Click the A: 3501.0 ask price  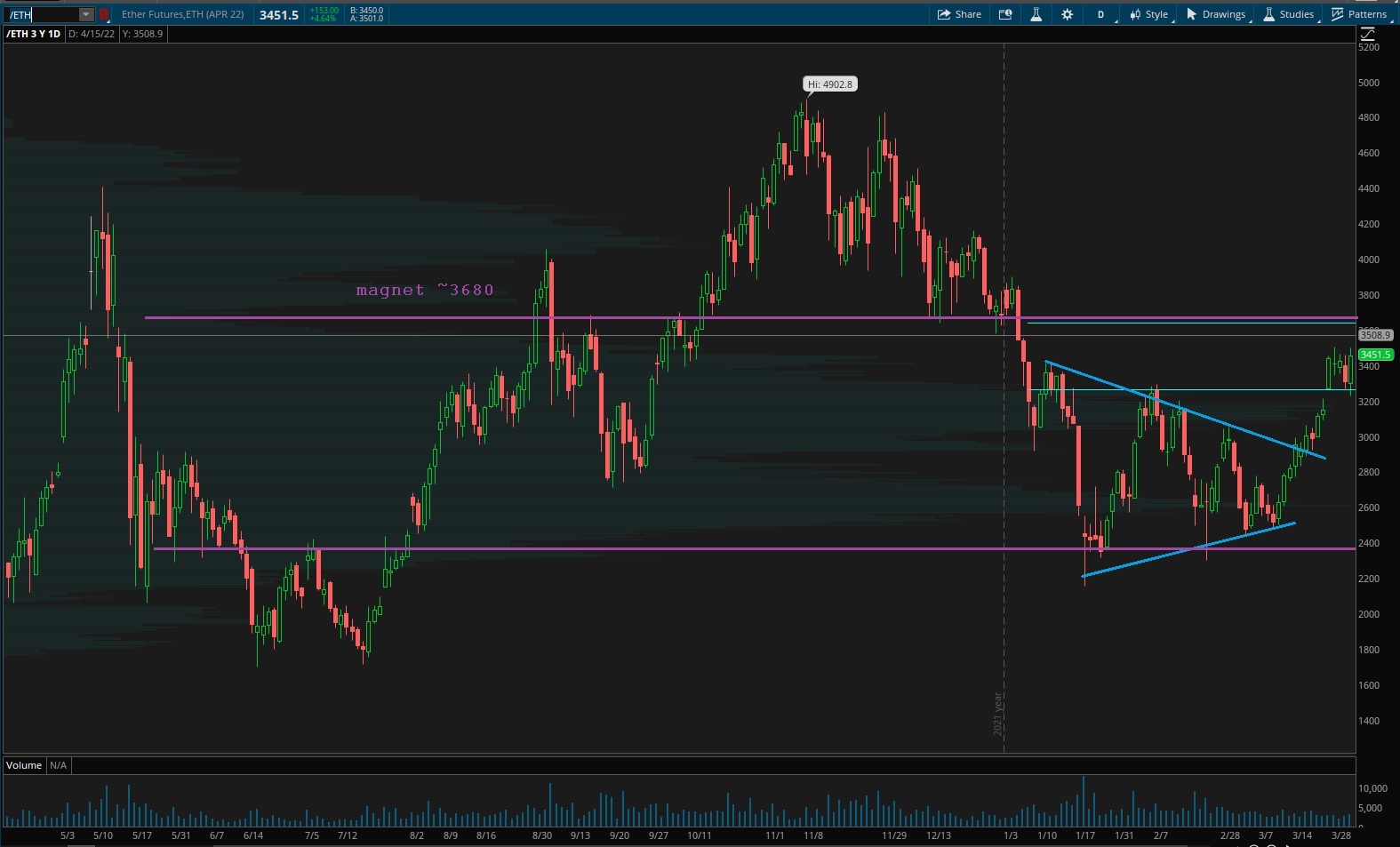366,19
